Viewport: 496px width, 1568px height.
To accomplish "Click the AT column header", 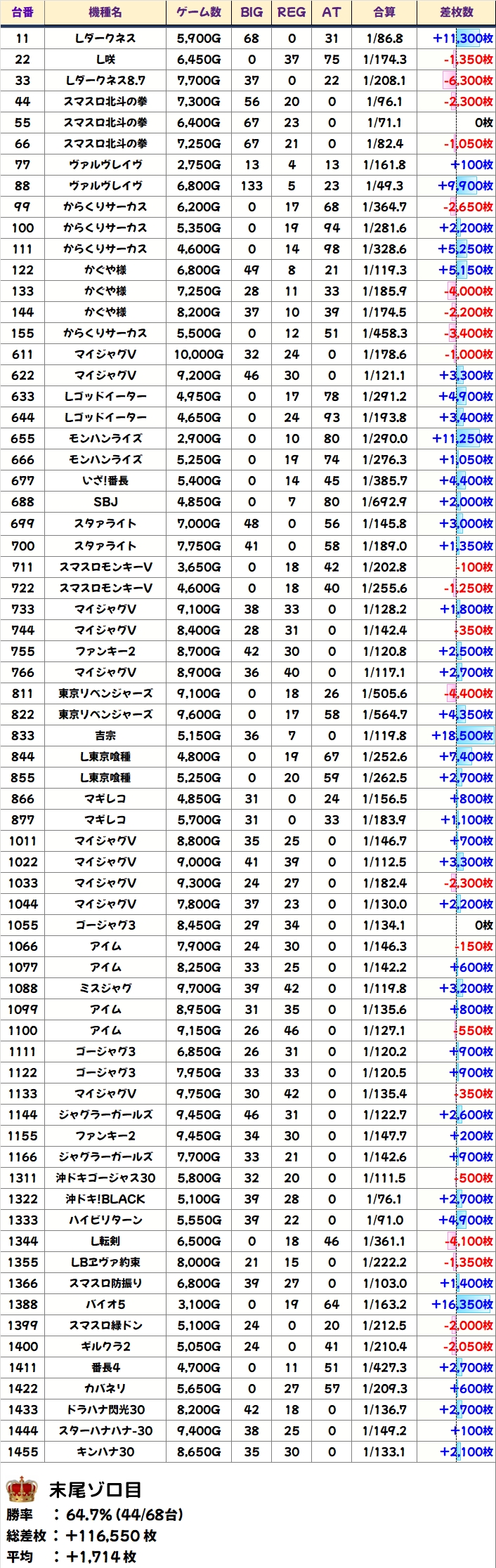I will (x=331, y=12).
